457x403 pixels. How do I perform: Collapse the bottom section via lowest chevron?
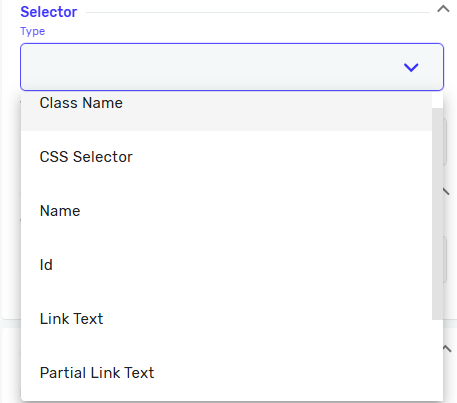[447, 349]
